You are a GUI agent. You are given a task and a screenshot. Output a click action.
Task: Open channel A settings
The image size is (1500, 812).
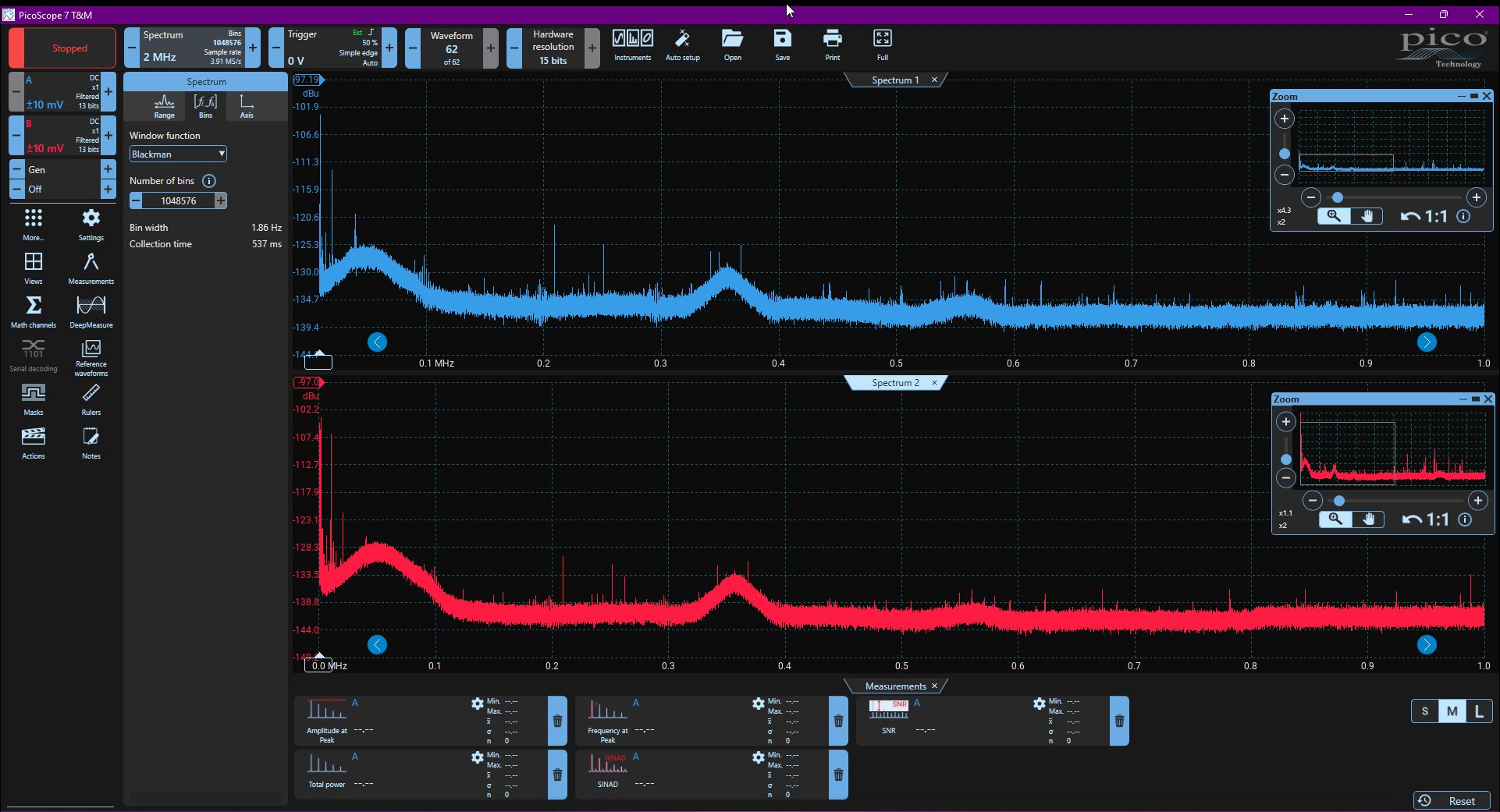click(62, 91)
